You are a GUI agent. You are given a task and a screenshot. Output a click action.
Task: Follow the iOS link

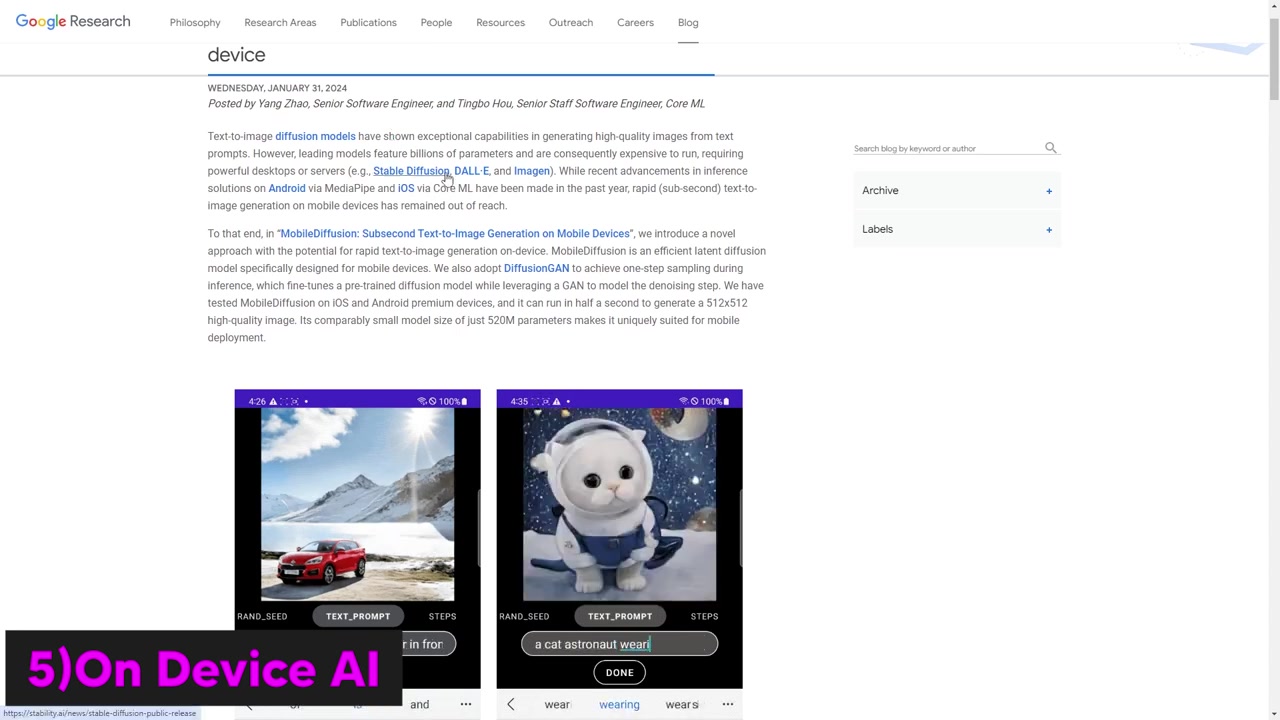406,188
